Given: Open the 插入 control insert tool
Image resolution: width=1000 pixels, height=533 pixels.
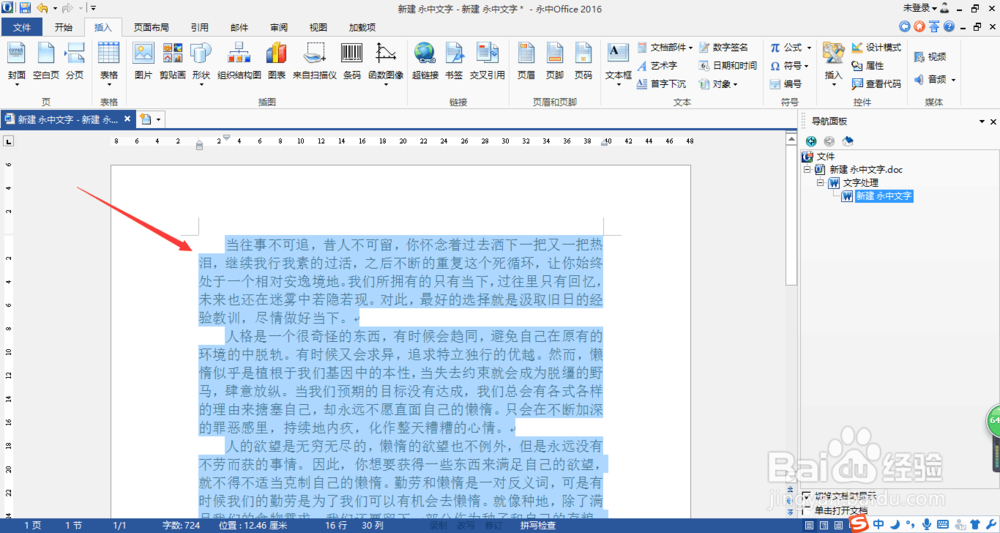Looking at the screenshot, I should [x=834, y=64].
